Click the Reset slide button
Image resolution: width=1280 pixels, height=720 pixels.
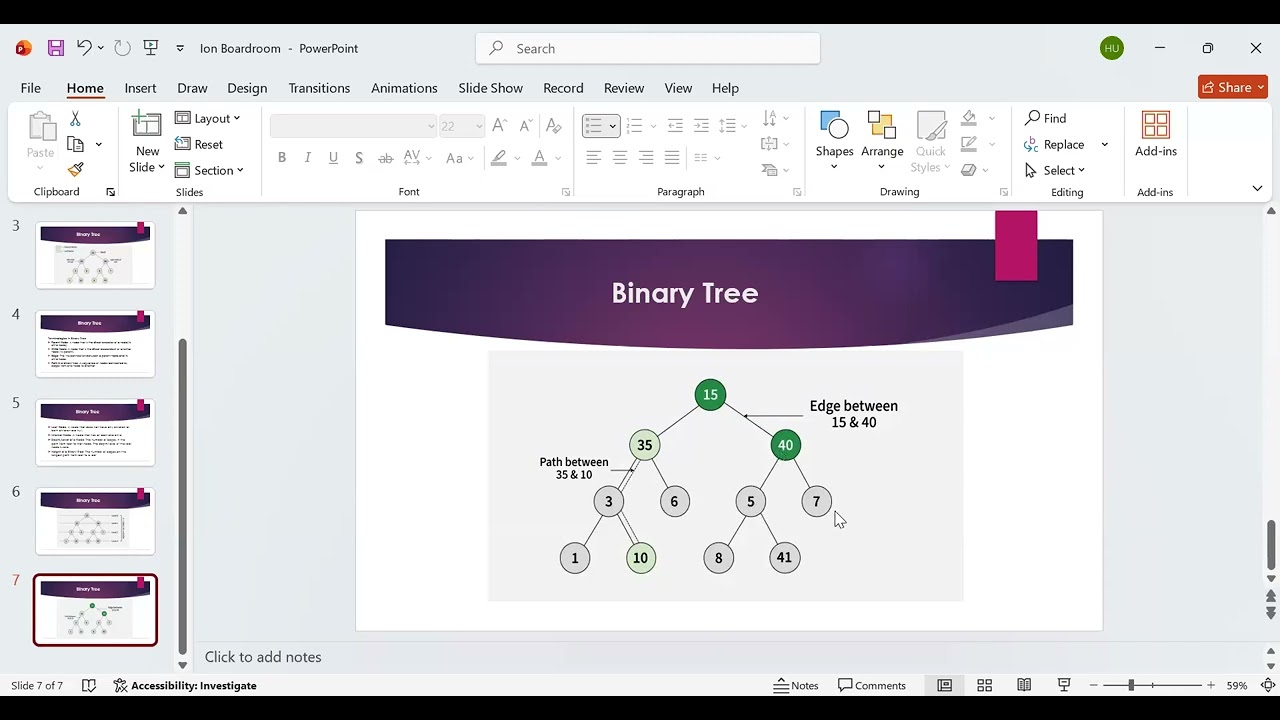click(x=200, y=144)
